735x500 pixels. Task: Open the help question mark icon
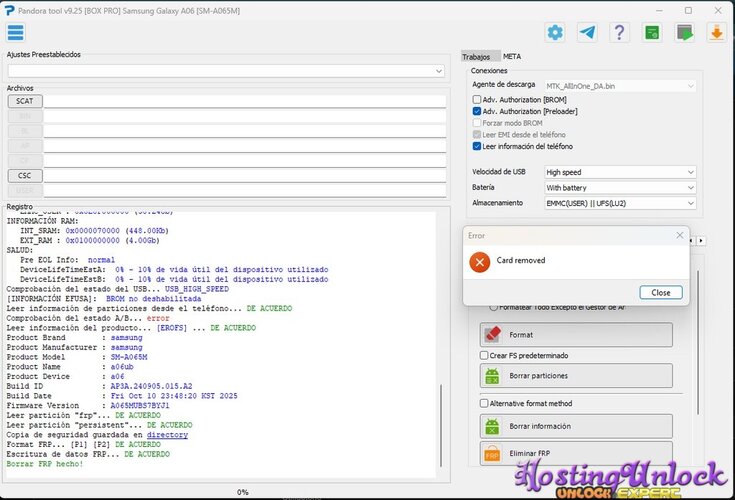click(x=619, y=33)
